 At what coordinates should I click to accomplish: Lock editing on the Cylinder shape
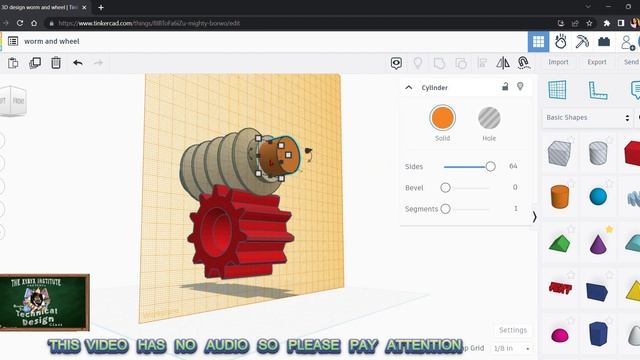pyautogui.click(x=505, y=87)
